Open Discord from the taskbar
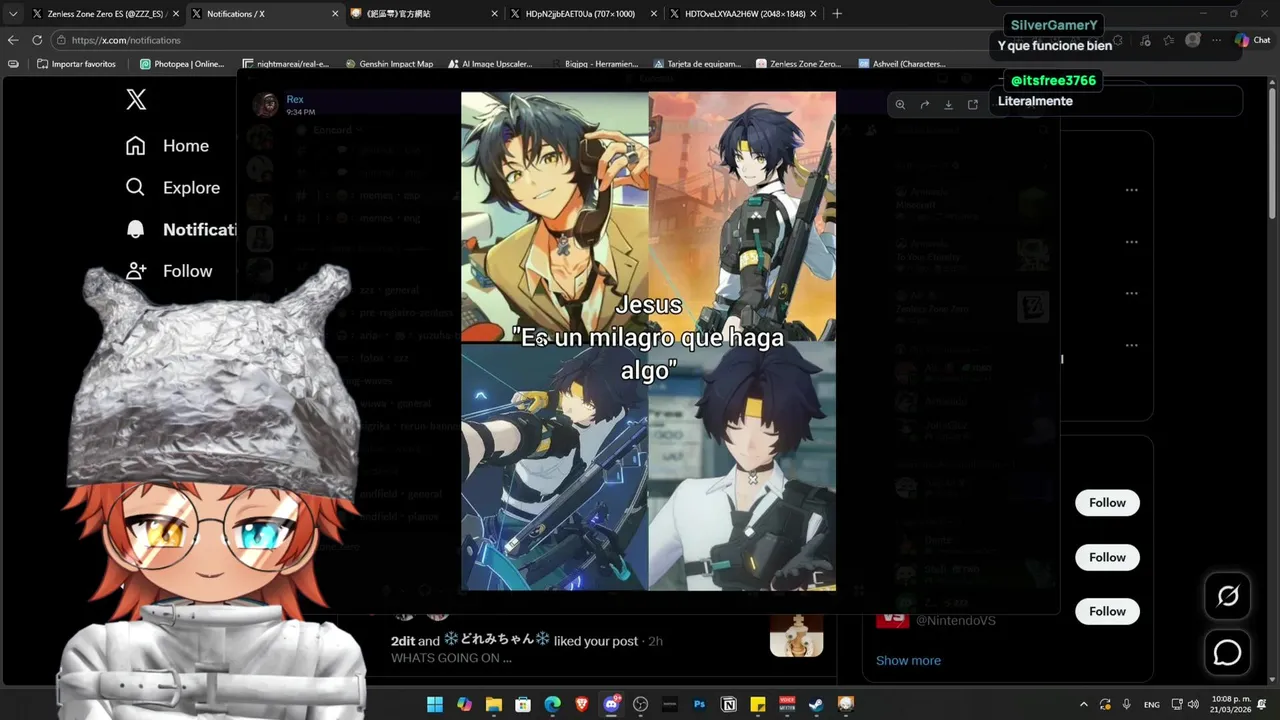1280x720 pixels. 612,704
